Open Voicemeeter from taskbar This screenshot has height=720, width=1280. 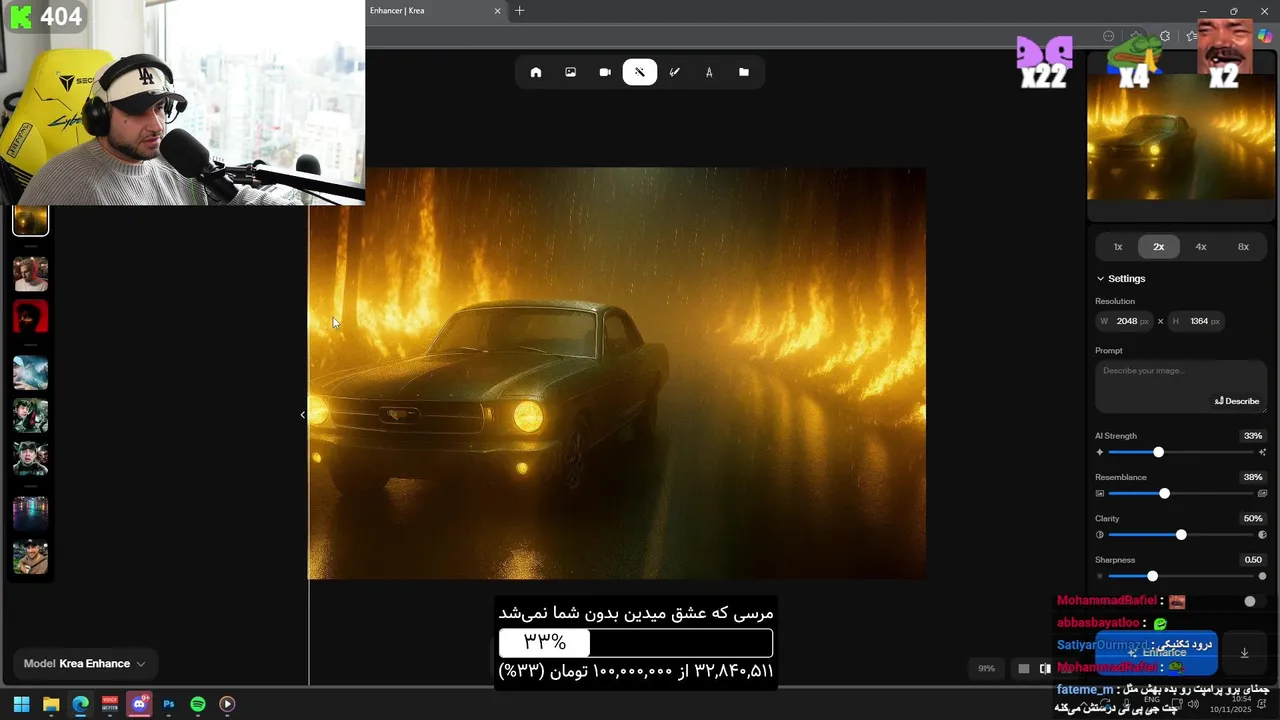[x=110, y=704]
